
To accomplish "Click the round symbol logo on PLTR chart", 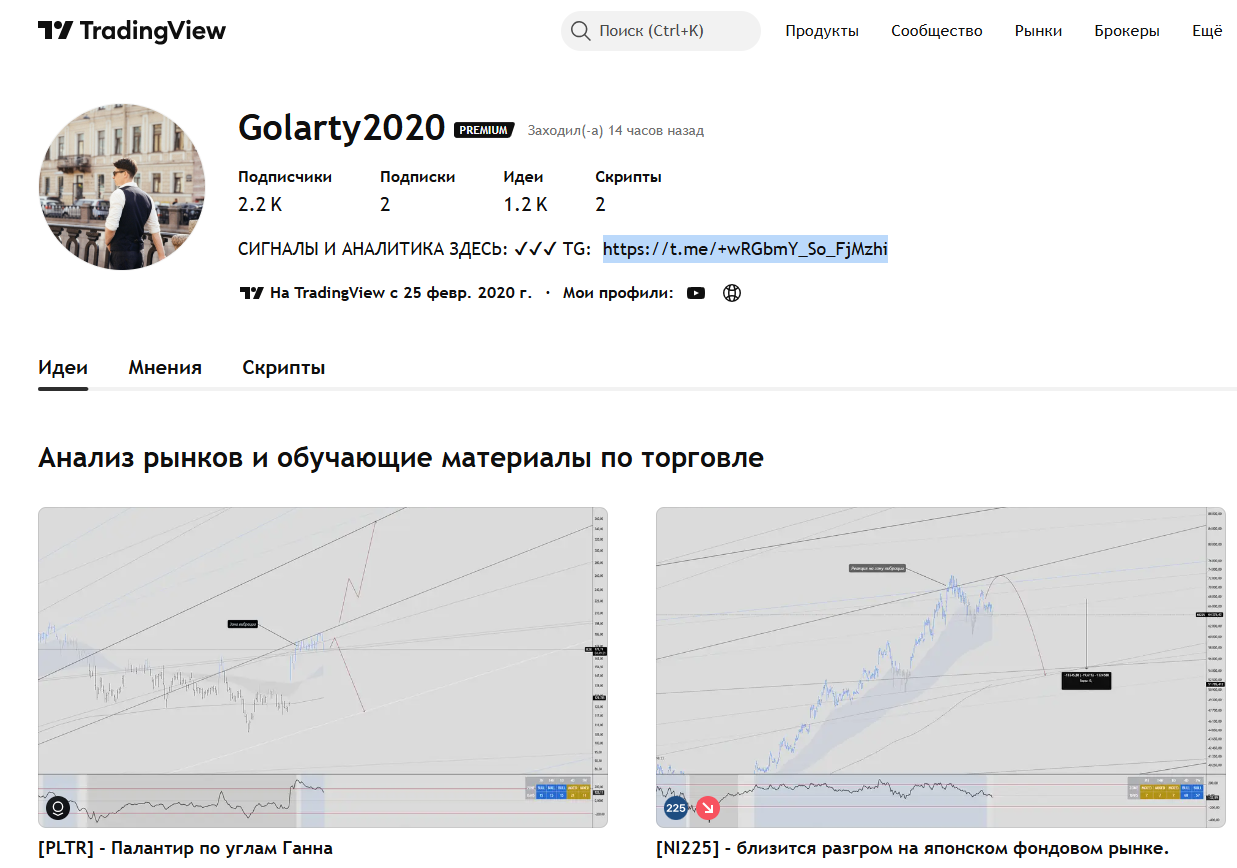I will coord(58,807).
